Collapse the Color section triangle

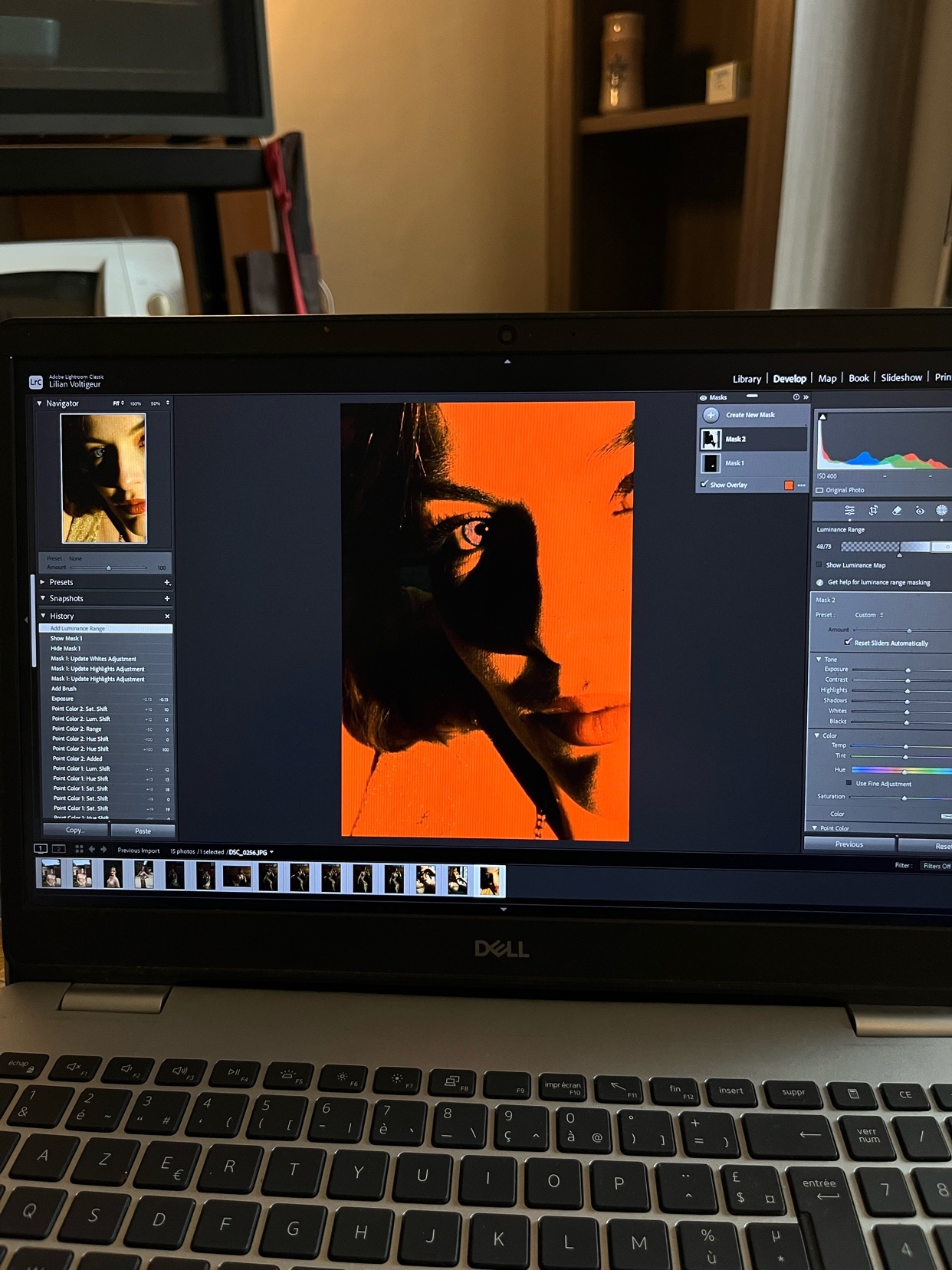click(817, 735)
